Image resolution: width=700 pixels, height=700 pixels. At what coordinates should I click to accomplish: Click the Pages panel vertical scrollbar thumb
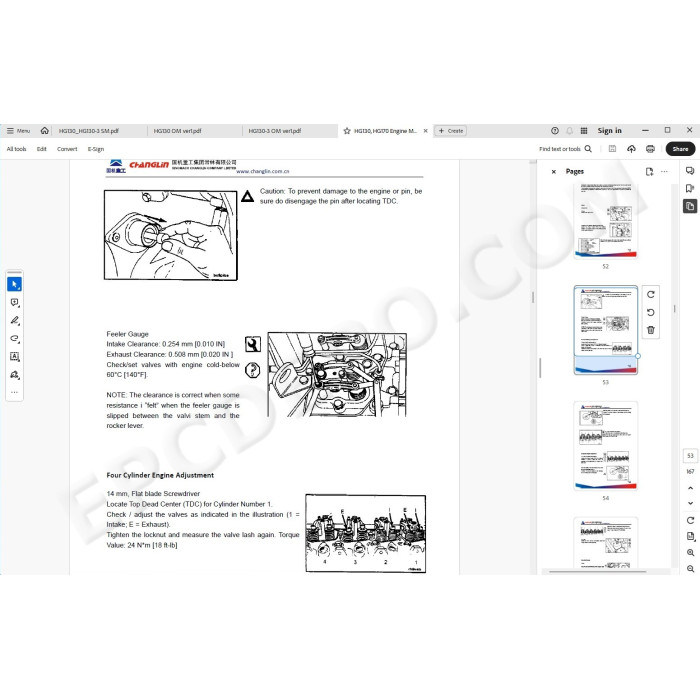pos(675,308)
